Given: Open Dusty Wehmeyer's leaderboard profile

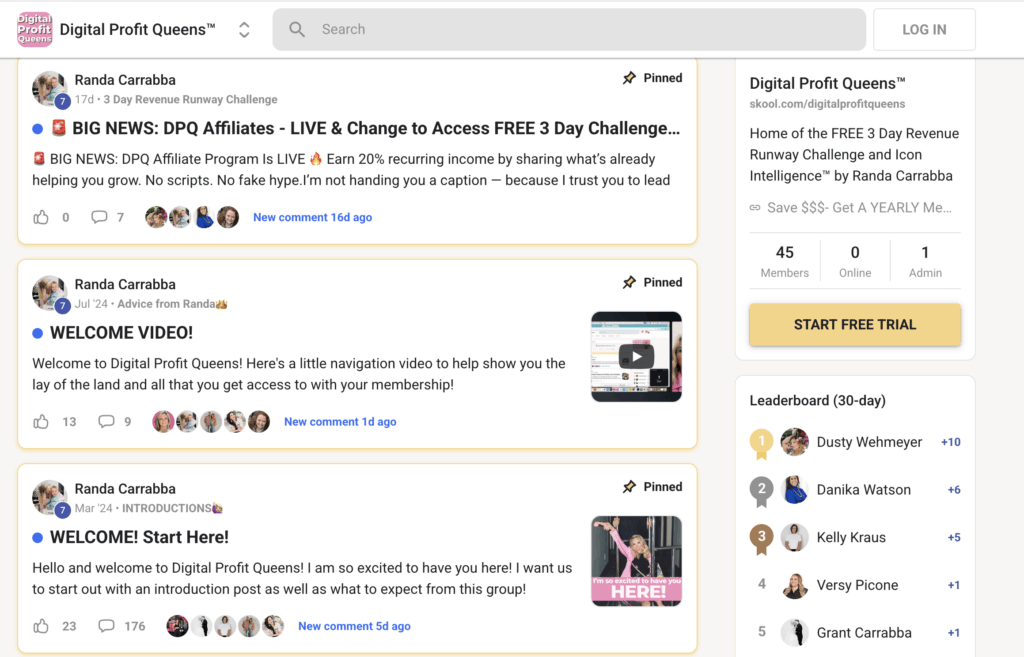Looking at the screenshot, I should pyautogui.click(x=869, y=442).
